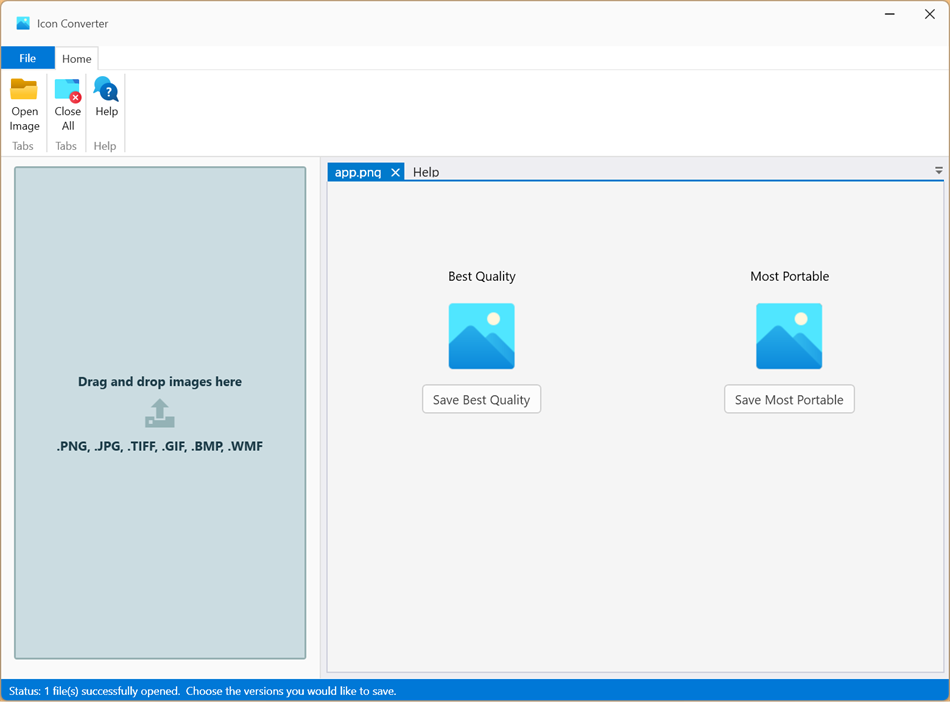
Task: Open the File menu
Action: 27,57
